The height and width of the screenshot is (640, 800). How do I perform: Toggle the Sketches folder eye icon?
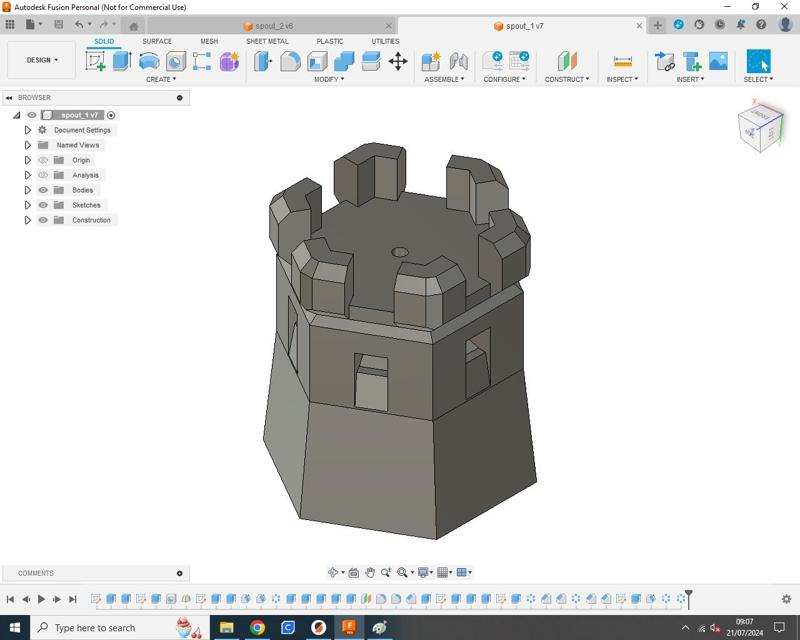point(43,205)
